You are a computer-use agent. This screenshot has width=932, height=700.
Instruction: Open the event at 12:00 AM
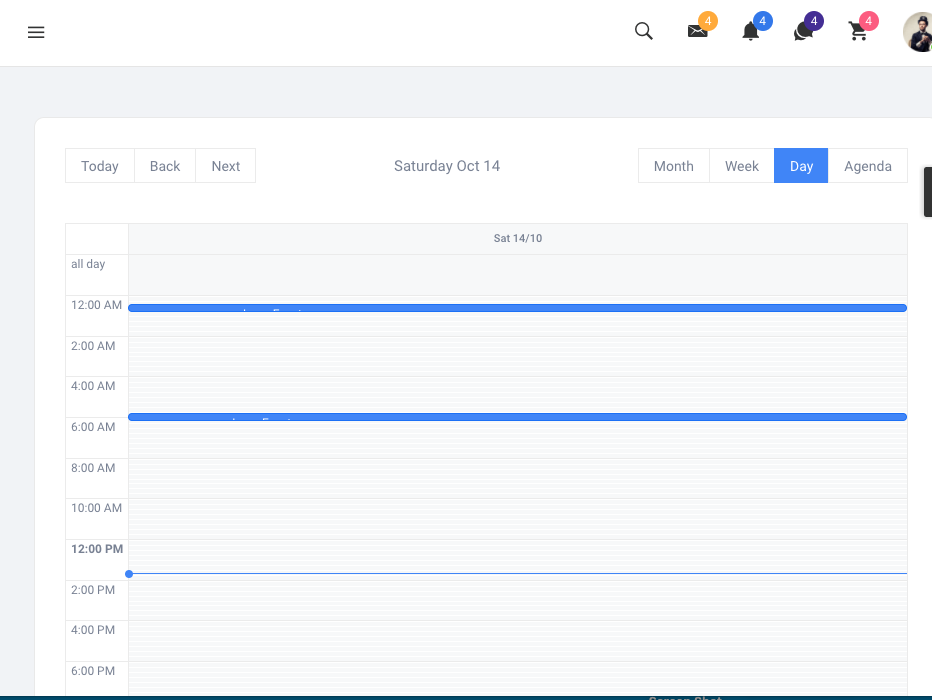point(517,308)
